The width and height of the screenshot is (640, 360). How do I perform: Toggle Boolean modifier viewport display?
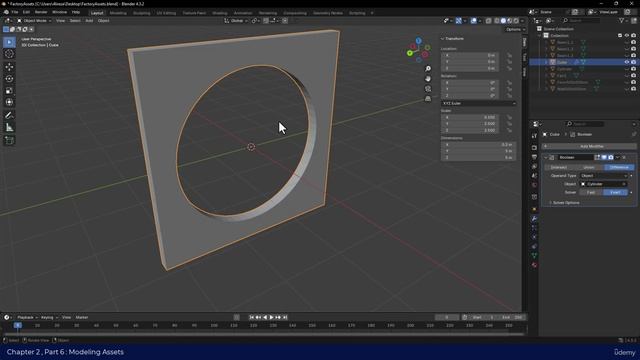click(x=604, y=157)
